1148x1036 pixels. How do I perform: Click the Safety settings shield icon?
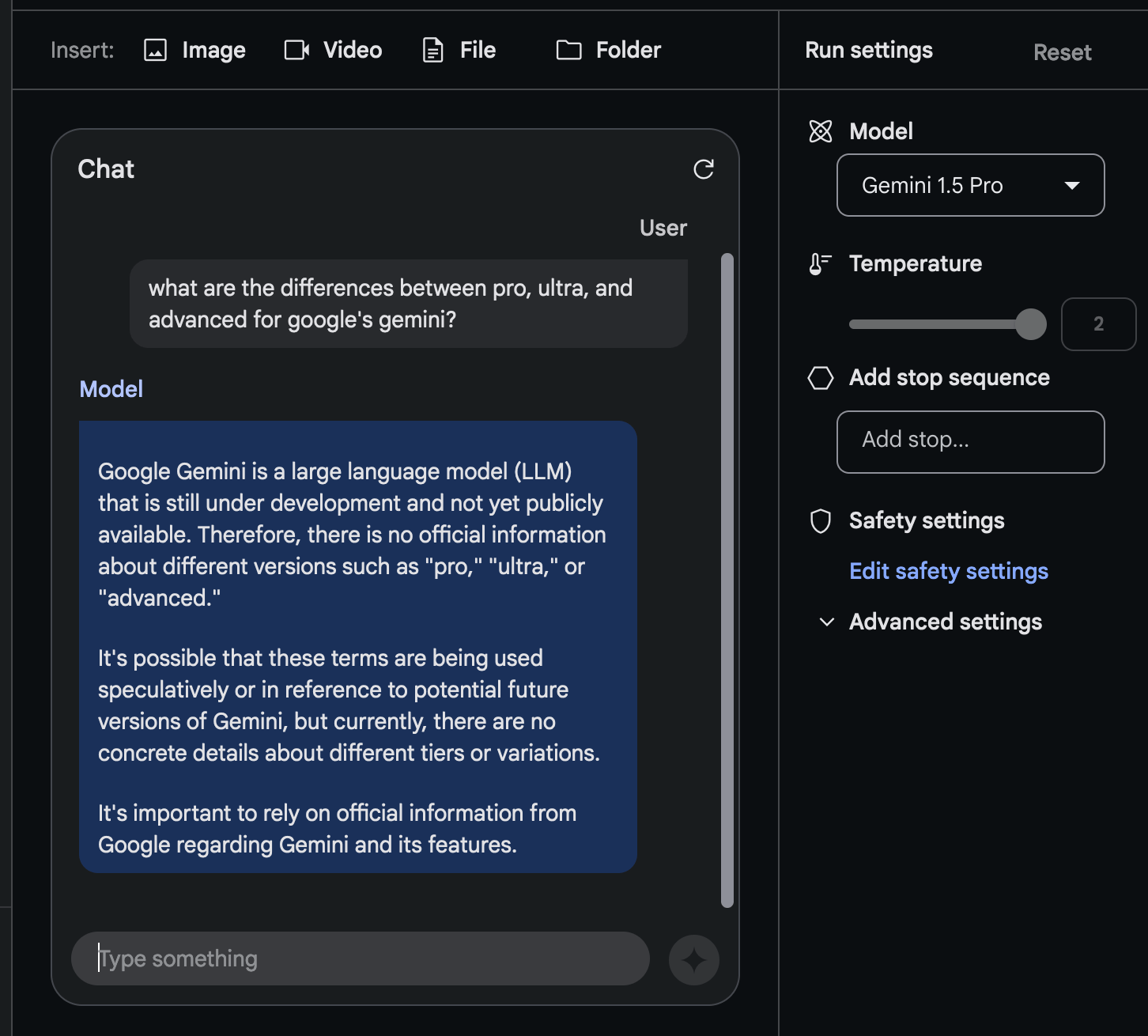pos(821,521)
